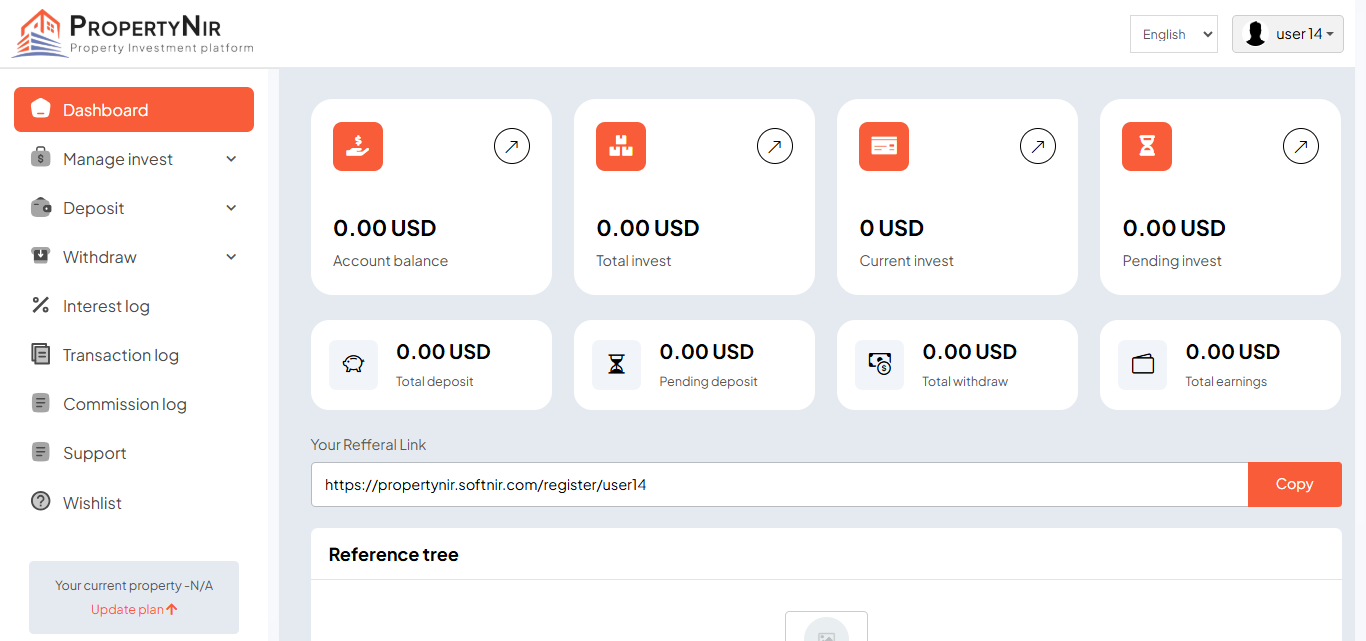Click the Total withdraw cash icon
The width and height of the screenshot is (1366, 641).
[x=880, y=365]
